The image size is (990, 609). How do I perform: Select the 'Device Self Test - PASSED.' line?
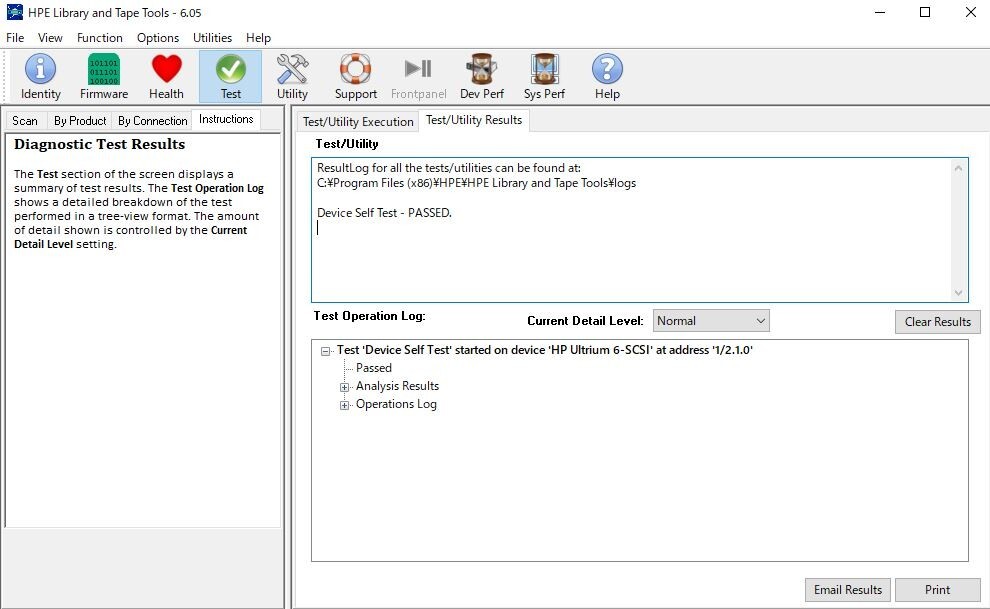point(385,213)
